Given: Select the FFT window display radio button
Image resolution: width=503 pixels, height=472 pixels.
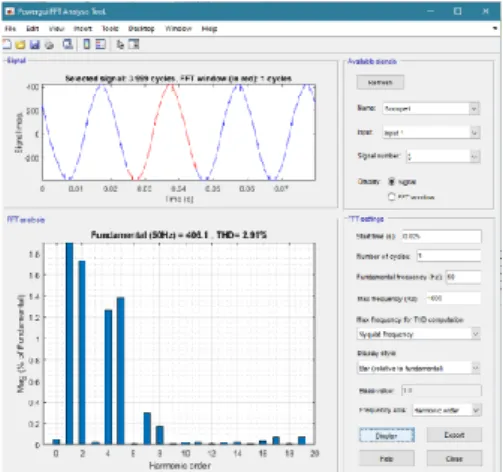Looking at the screenshot, I should click(392, 197).
